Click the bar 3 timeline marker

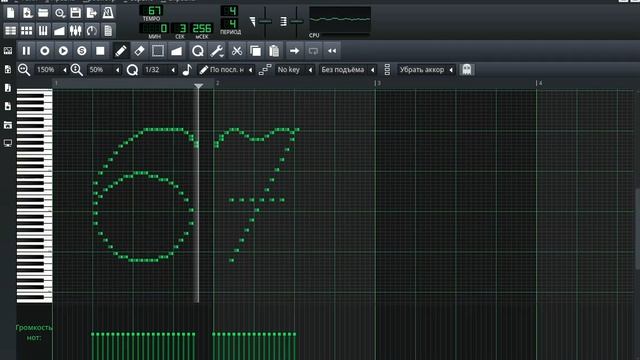pyautogui.click(x=378, y=83)
